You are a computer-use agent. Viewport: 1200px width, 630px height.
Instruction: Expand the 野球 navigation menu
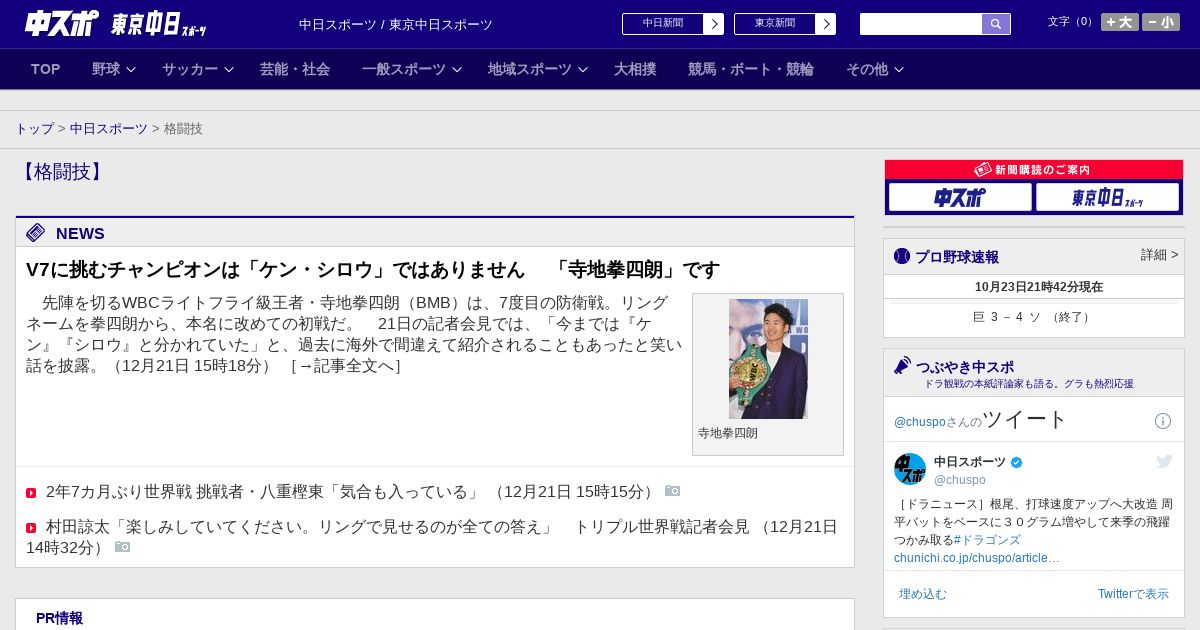[x=114, y=69]
